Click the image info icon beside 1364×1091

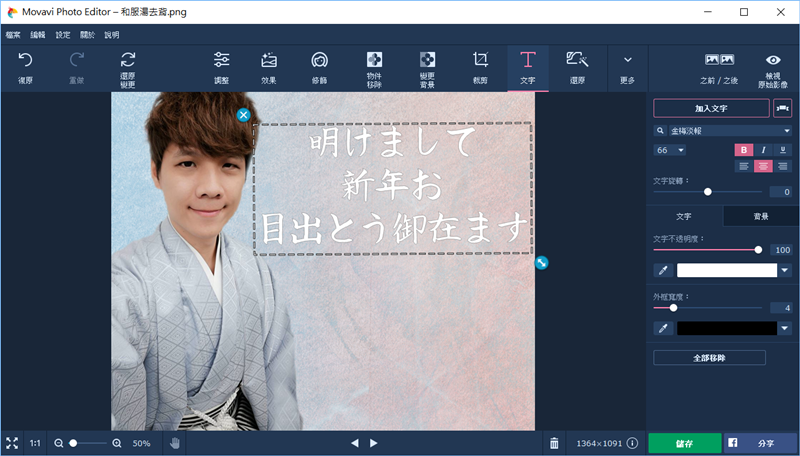(x=632, y=443)
